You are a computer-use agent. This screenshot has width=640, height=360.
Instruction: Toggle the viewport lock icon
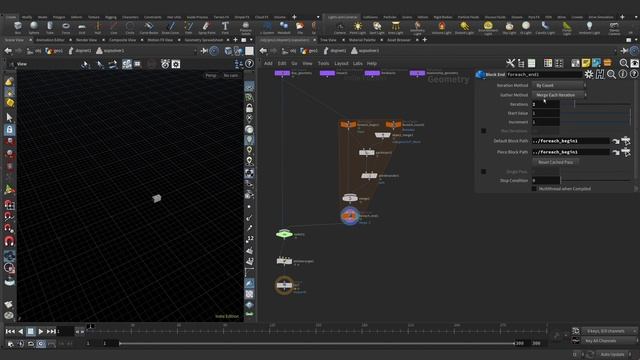point(9,130)
